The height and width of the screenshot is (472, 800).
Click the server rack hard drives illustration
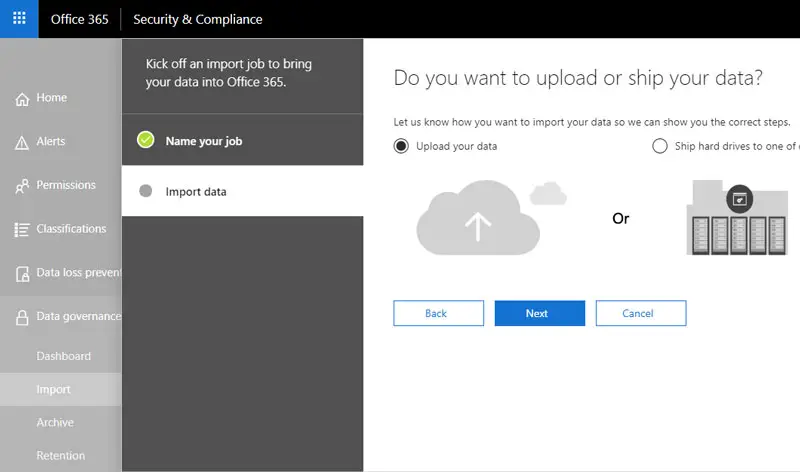742,220
